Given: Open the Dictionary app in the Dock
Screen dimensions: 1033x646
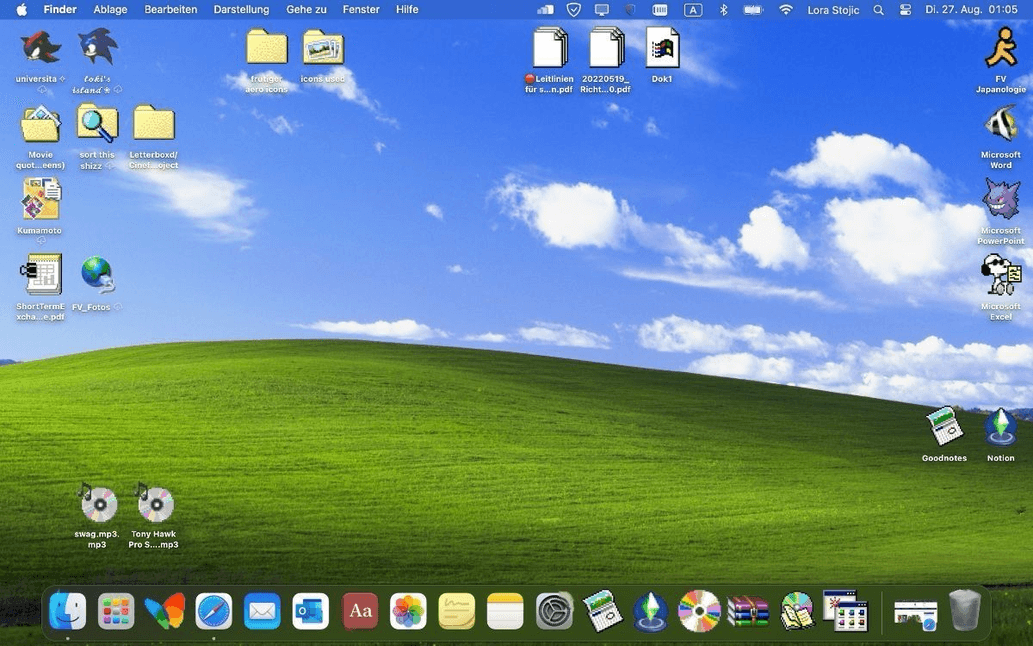Looking at the screenshot, I should (x=360, y=611).
